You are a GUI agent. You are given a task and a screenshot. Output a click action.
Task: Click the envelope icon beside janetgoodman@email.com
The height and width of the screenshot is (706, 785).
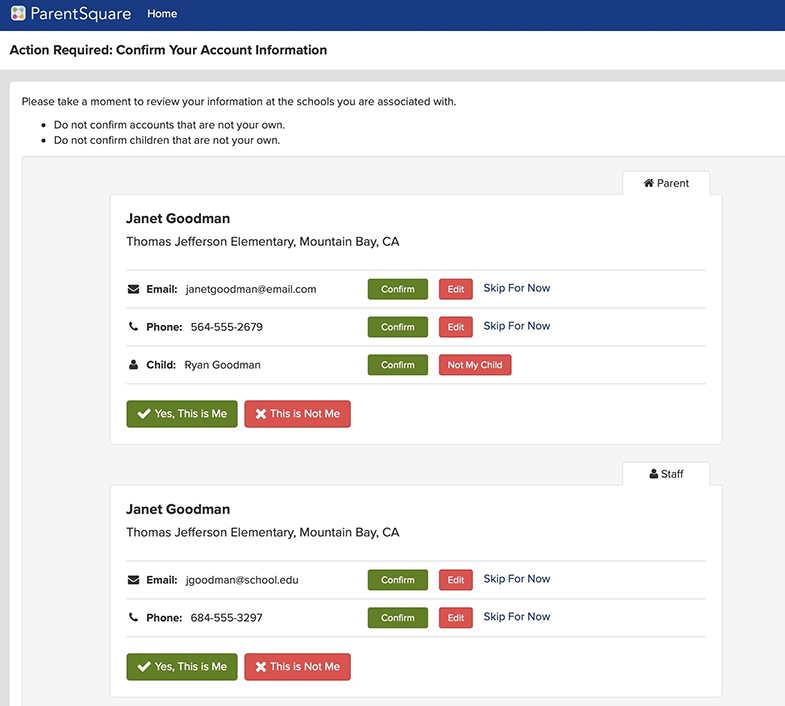(134, 289)
